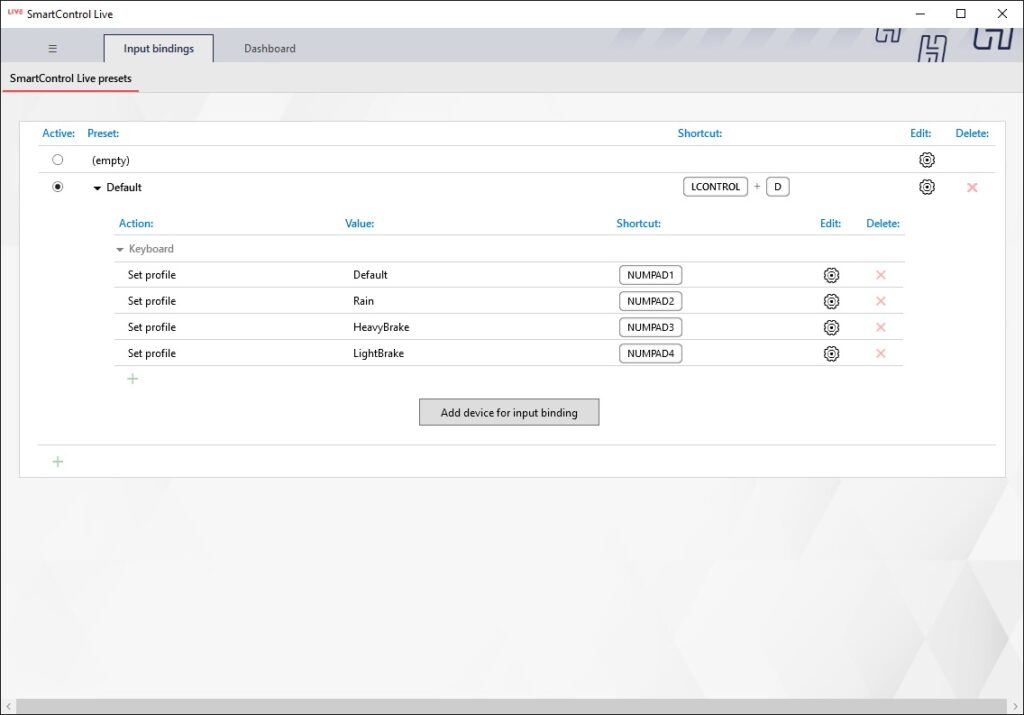Select the Default preset radio button
Screen dimensions: 1024x715
[x=58, y=187]
